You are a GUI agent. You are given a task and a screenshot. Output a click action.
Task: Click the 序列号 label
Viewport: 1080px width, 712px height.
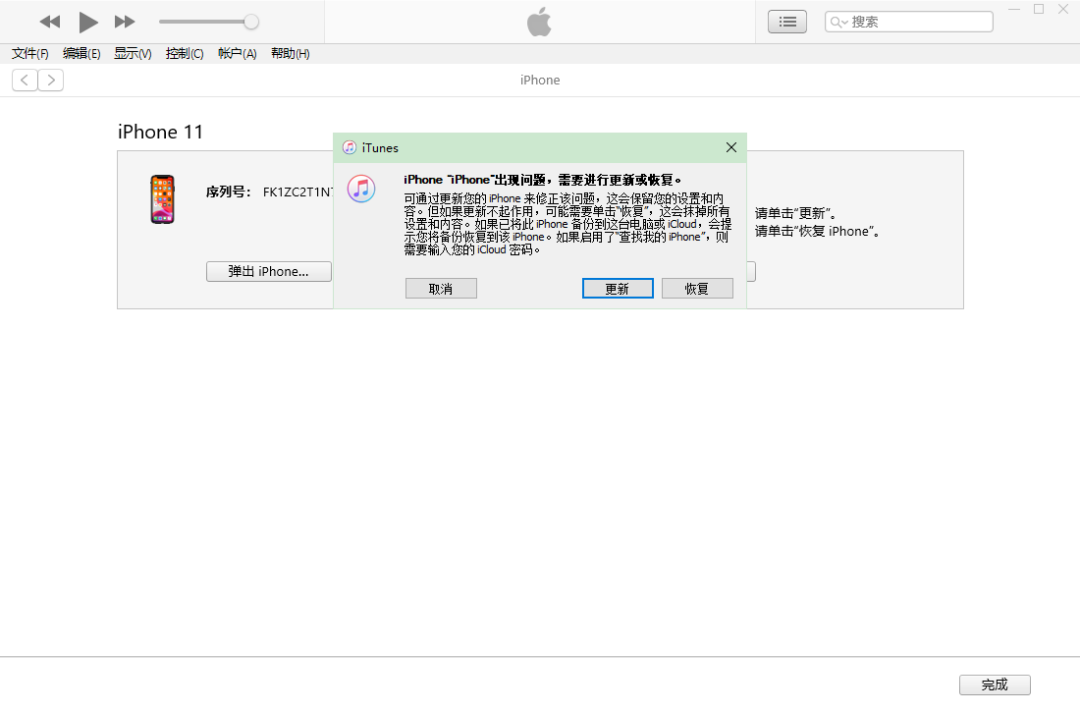[228, 192]
